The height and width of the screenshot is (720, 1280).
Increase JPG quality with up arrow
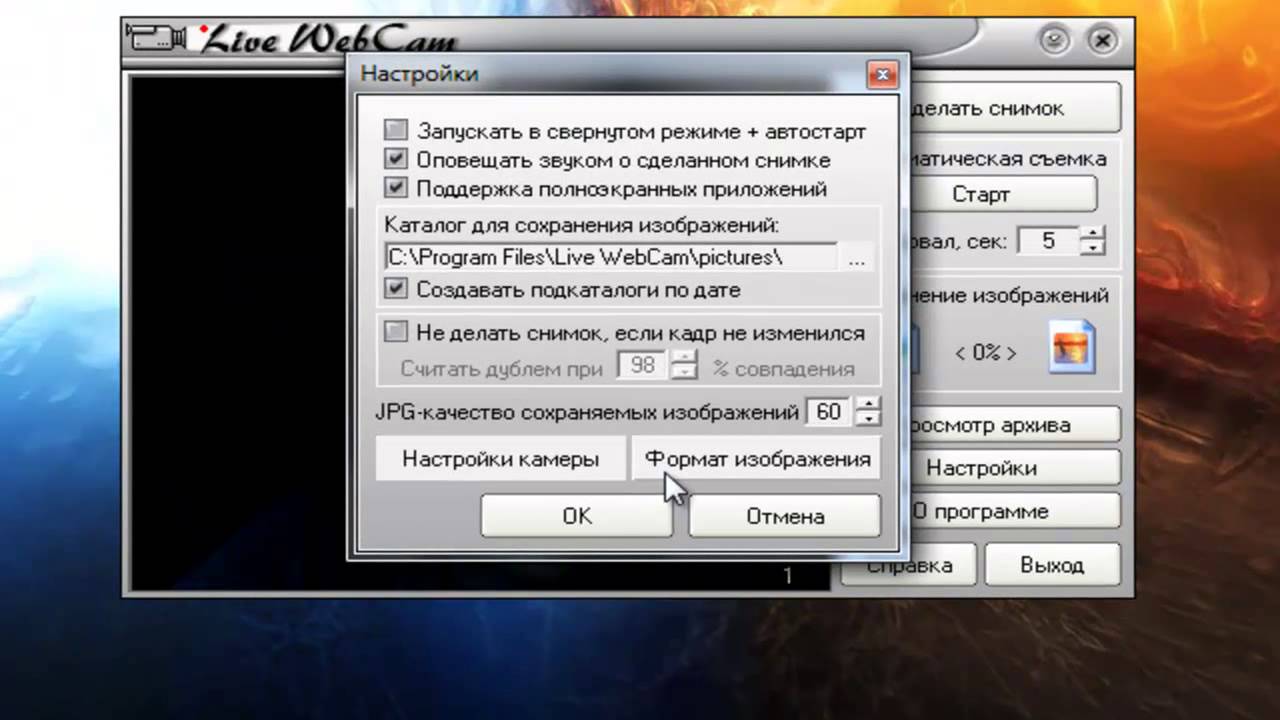tap(869, 404)
